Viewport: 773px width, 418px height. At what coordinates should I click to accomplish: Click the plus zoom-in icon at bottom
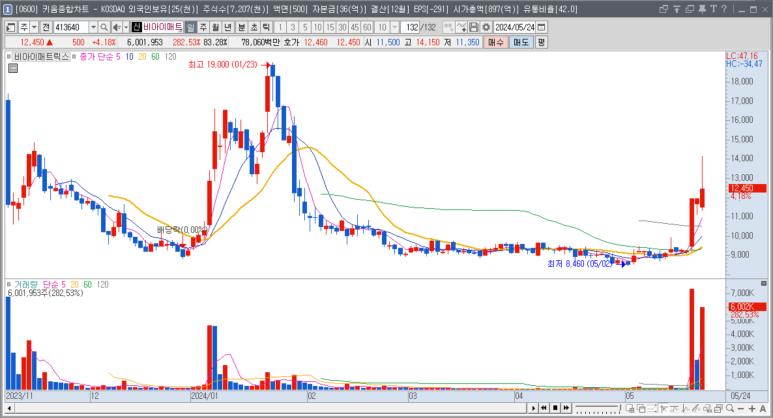pos(752,409)
